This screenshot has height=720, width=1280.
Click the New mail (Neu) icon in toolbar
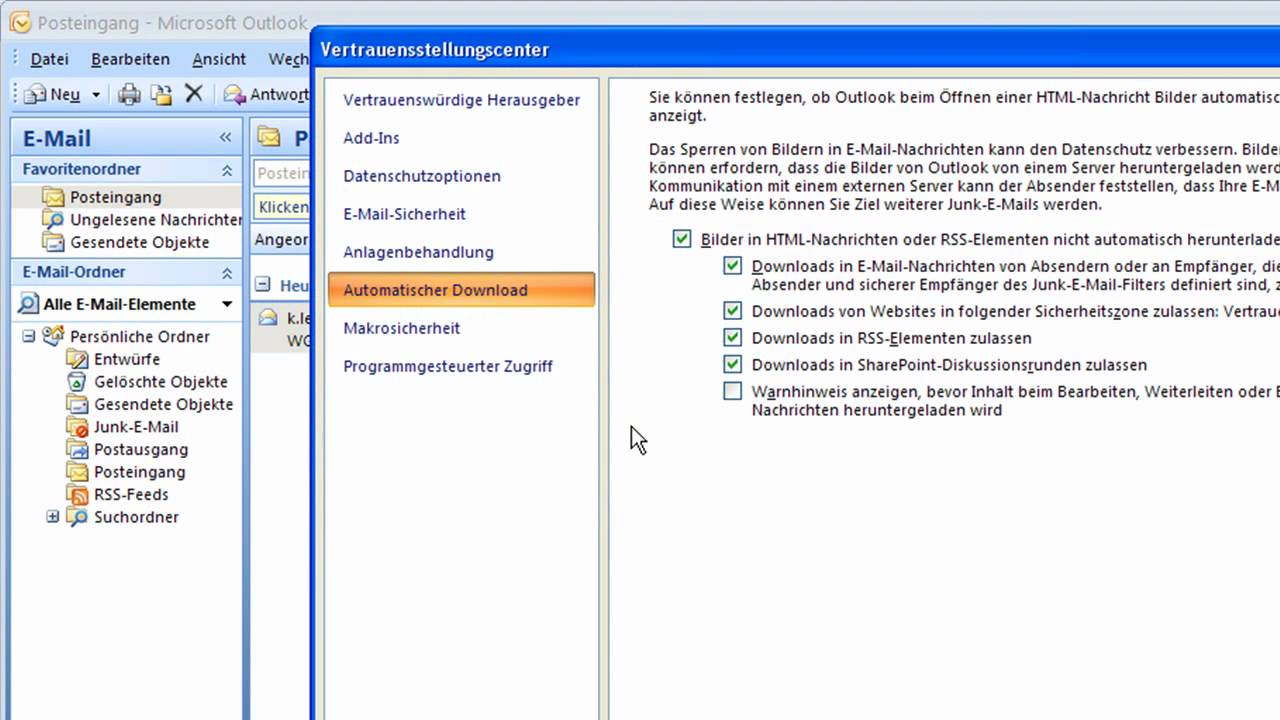(x=35, y=94)
